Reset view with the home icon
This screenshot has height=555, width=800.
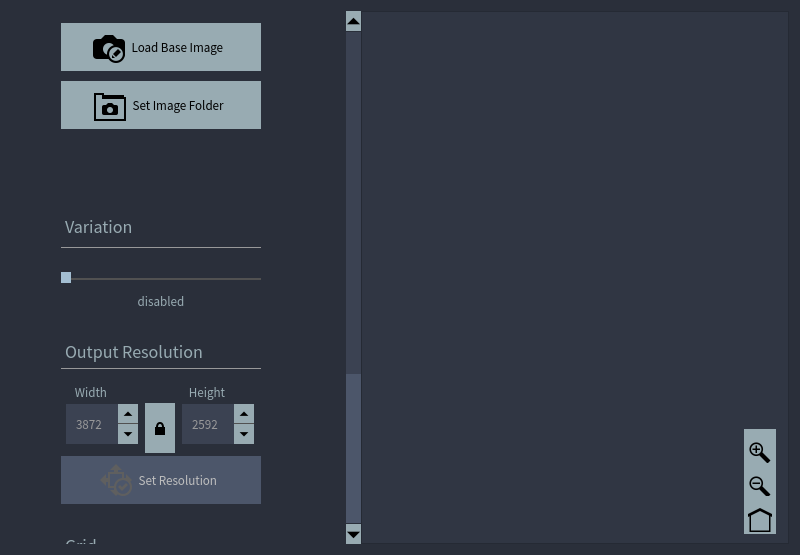point(760,520)
